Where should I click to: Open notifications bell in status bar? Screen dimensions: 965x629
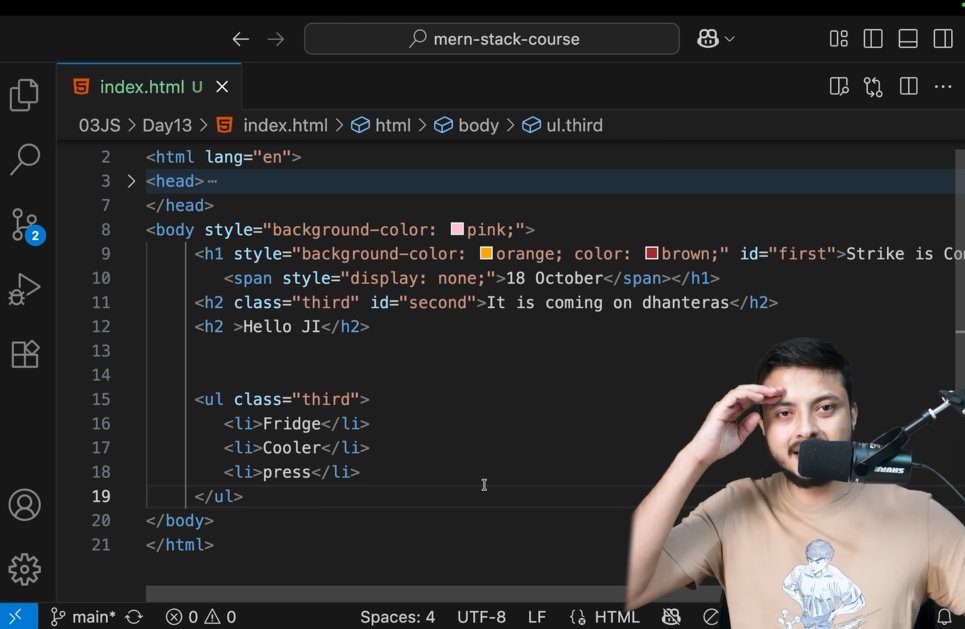[944, 616]
